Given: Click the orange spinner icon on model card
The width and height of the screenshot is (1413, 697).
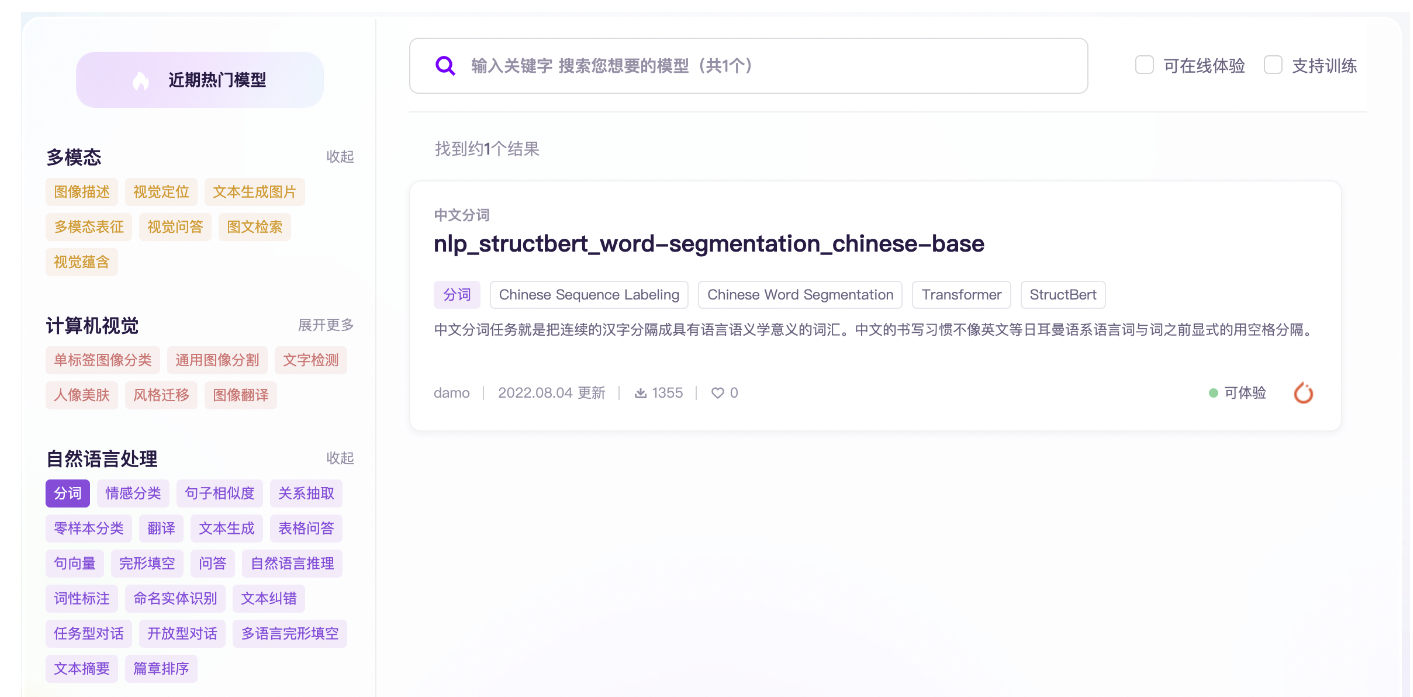Looking at the screenshot, I should coord(1303,393).
